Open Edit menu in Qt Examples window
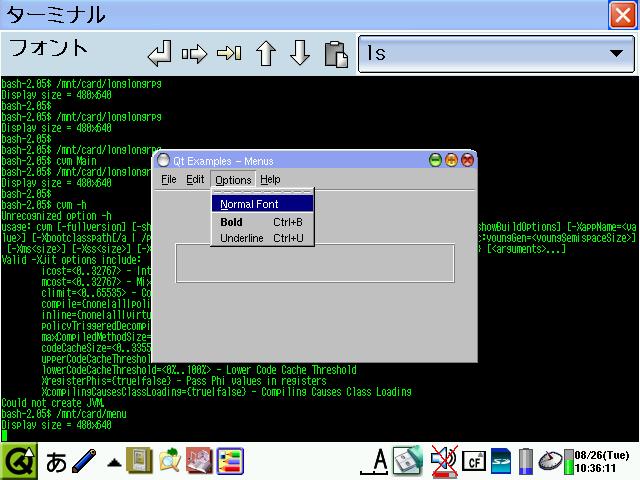640x480 pixels. coord(195,180)
